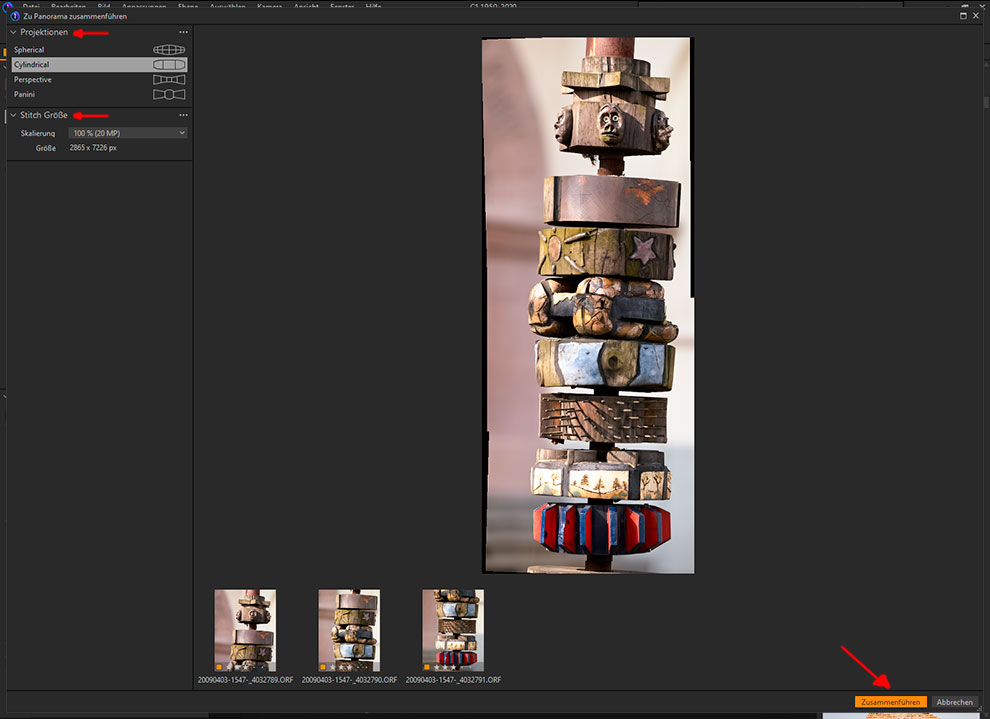Open the Stitch Größe three-dots options menu
Image resolution: width=990 pixels, height=719 pixels.
[183, 115]
